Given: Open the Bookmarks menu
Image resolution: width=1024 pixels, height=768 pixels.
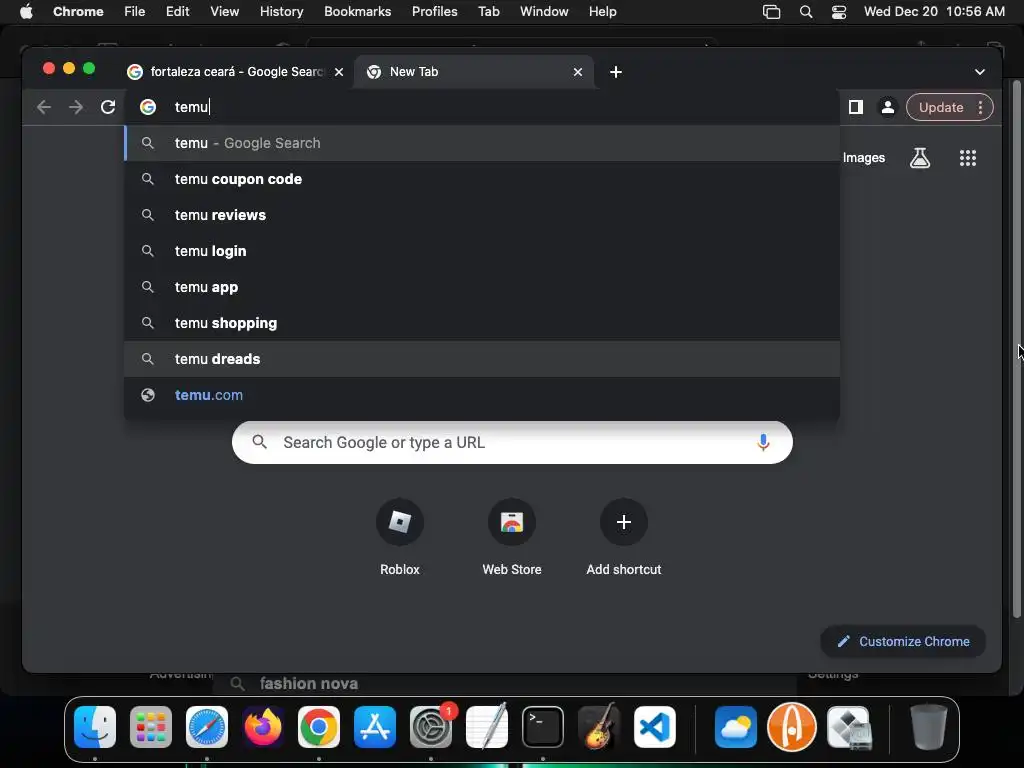Looking at the screenshot, I should click(x=357, y=12).
